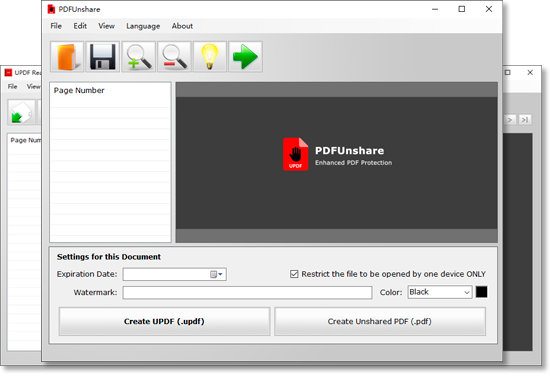
Task: Click the green arrow icon in the UPDF Reader window
Action: 21,112
